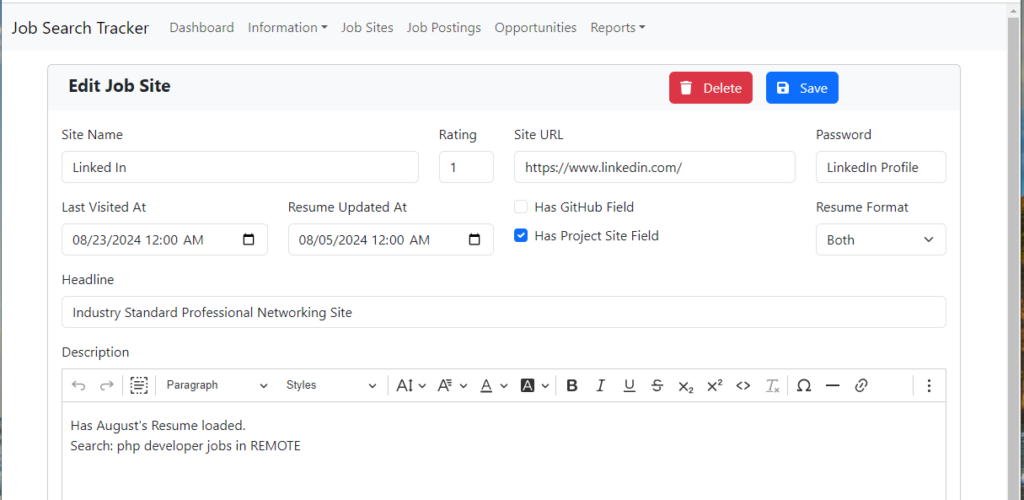The image size is (1024, 500).
Task: Click in the Description editor text area
Action: (x=504, y=451)
